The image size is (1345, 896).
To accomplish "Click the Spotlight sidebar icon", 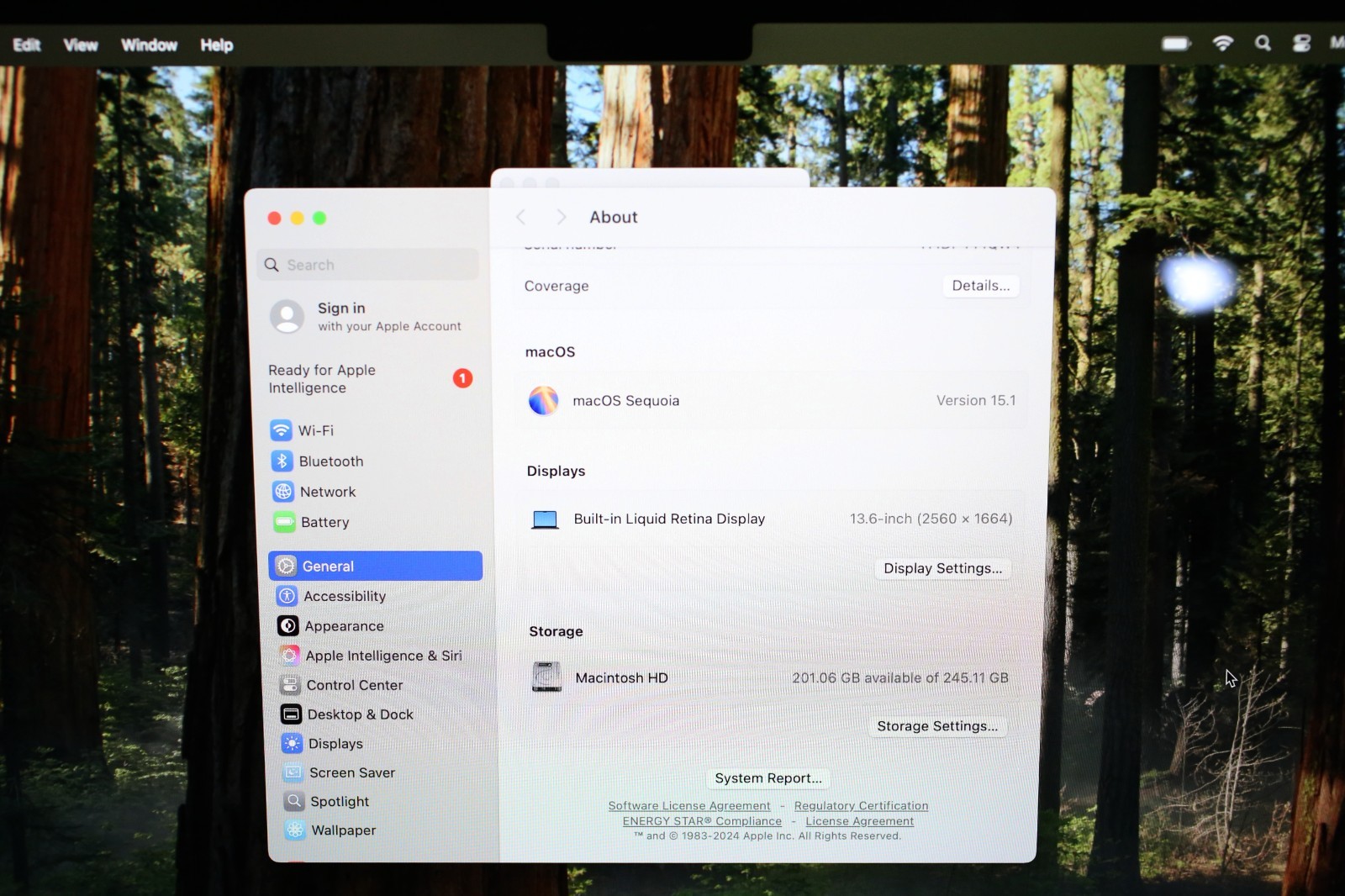I will 293,801.
